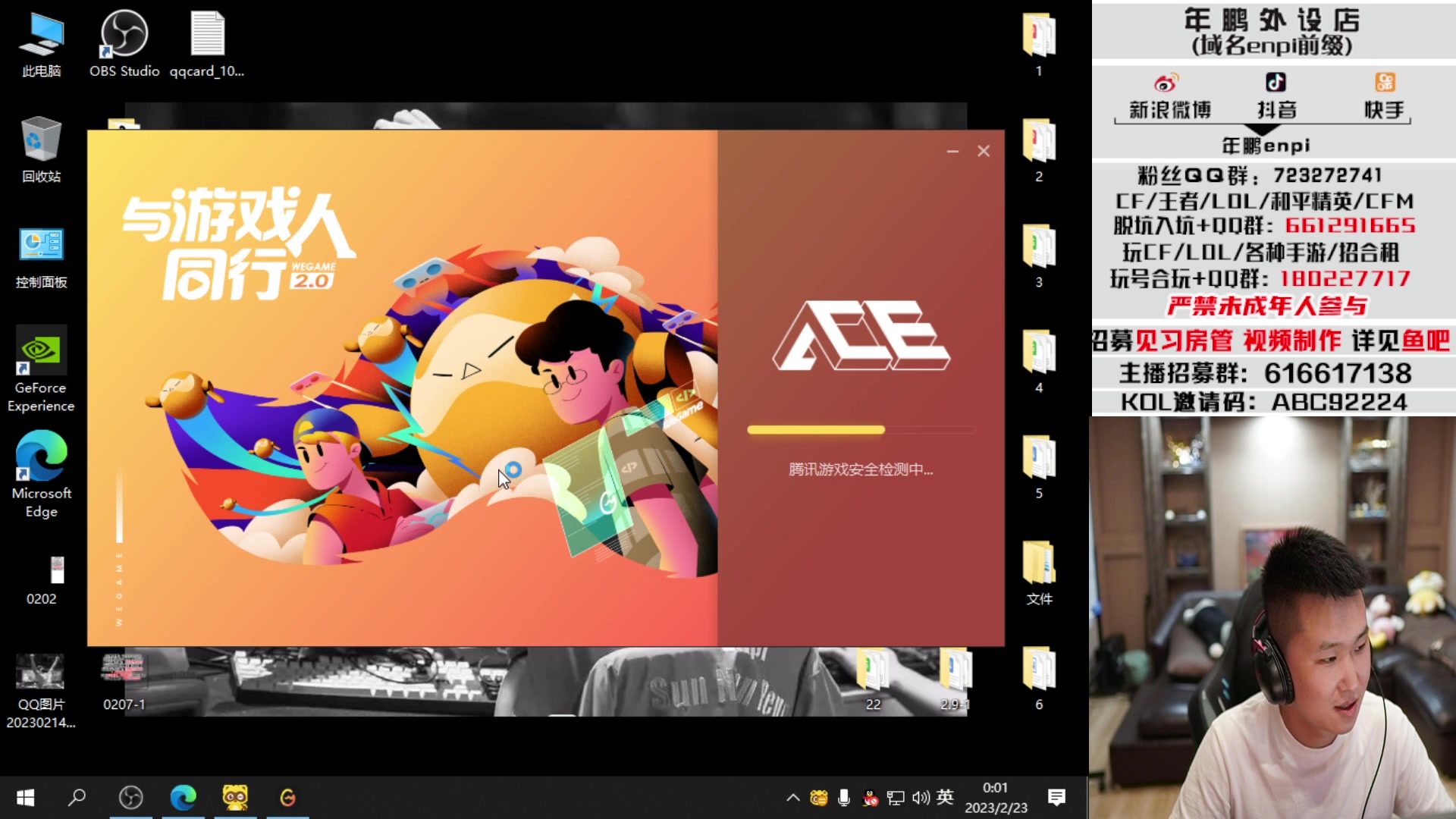
Task: Open the QQ penguin tray icon
Action: tap(871, 798)
